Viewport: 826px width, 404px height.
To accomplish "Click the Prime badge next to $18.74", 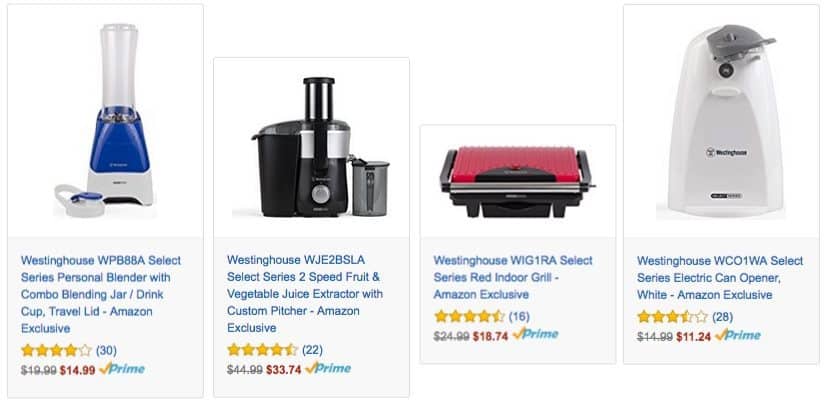I will click(x=535, y=335).
